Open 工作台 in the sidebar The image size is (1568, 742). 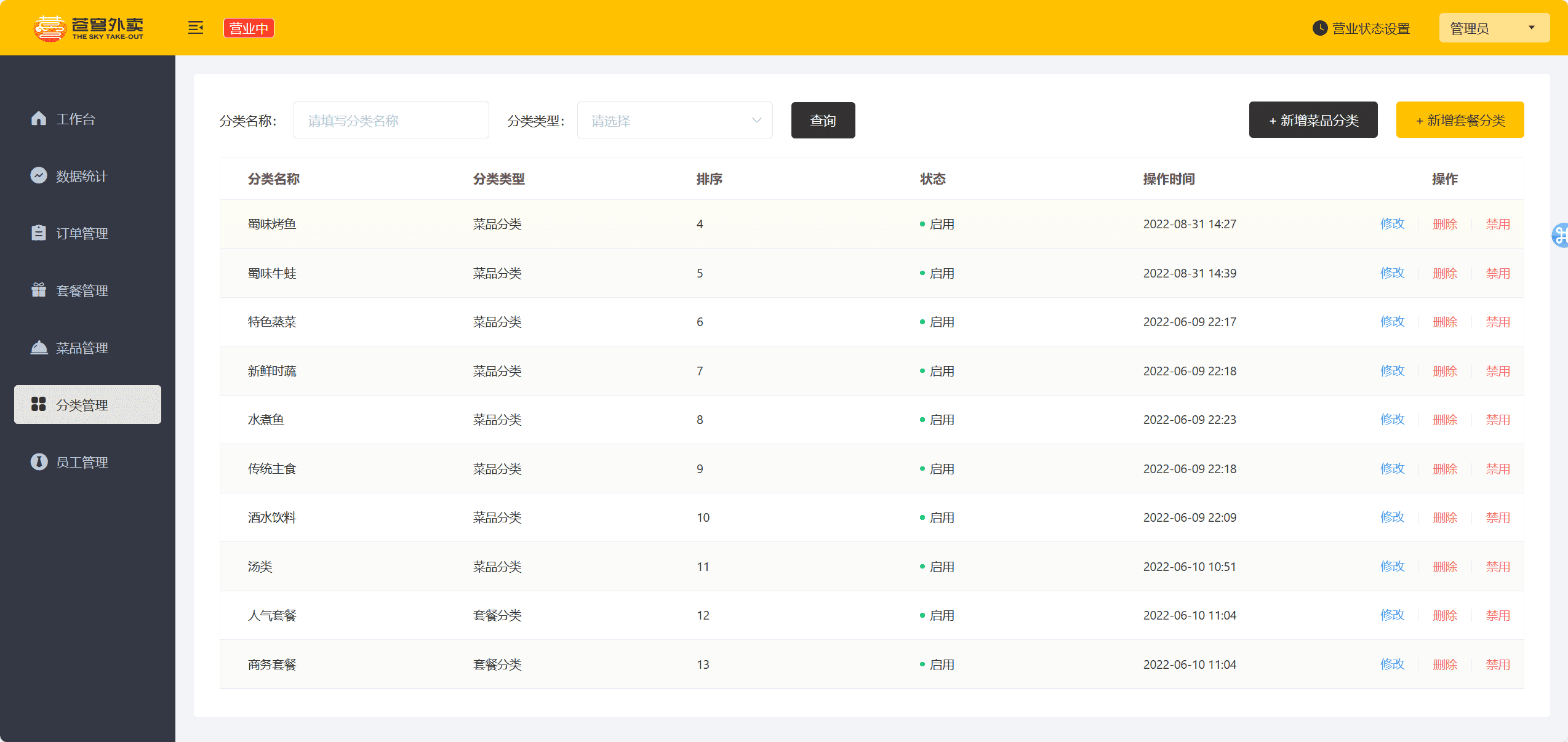click(87, 119)
